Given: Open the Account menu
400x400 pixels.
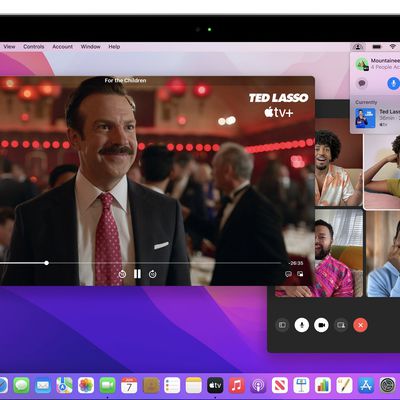Looking at the screenshot, I should (62, 47).
